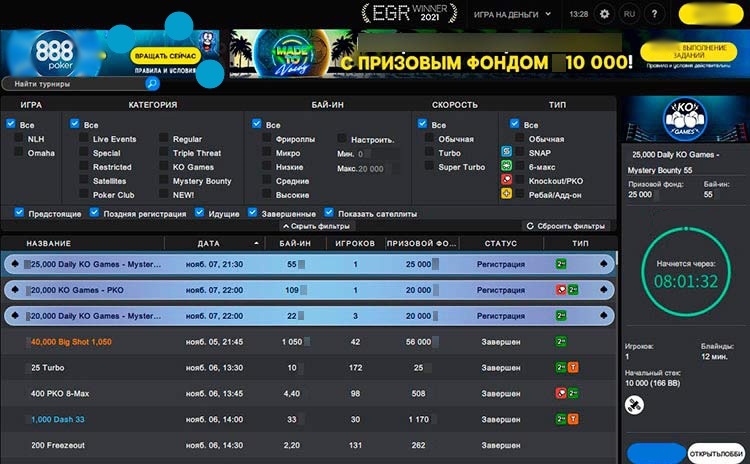Select 25 Turbo tournament row
Screen dimensions: 750x464
tap(309, 367)
